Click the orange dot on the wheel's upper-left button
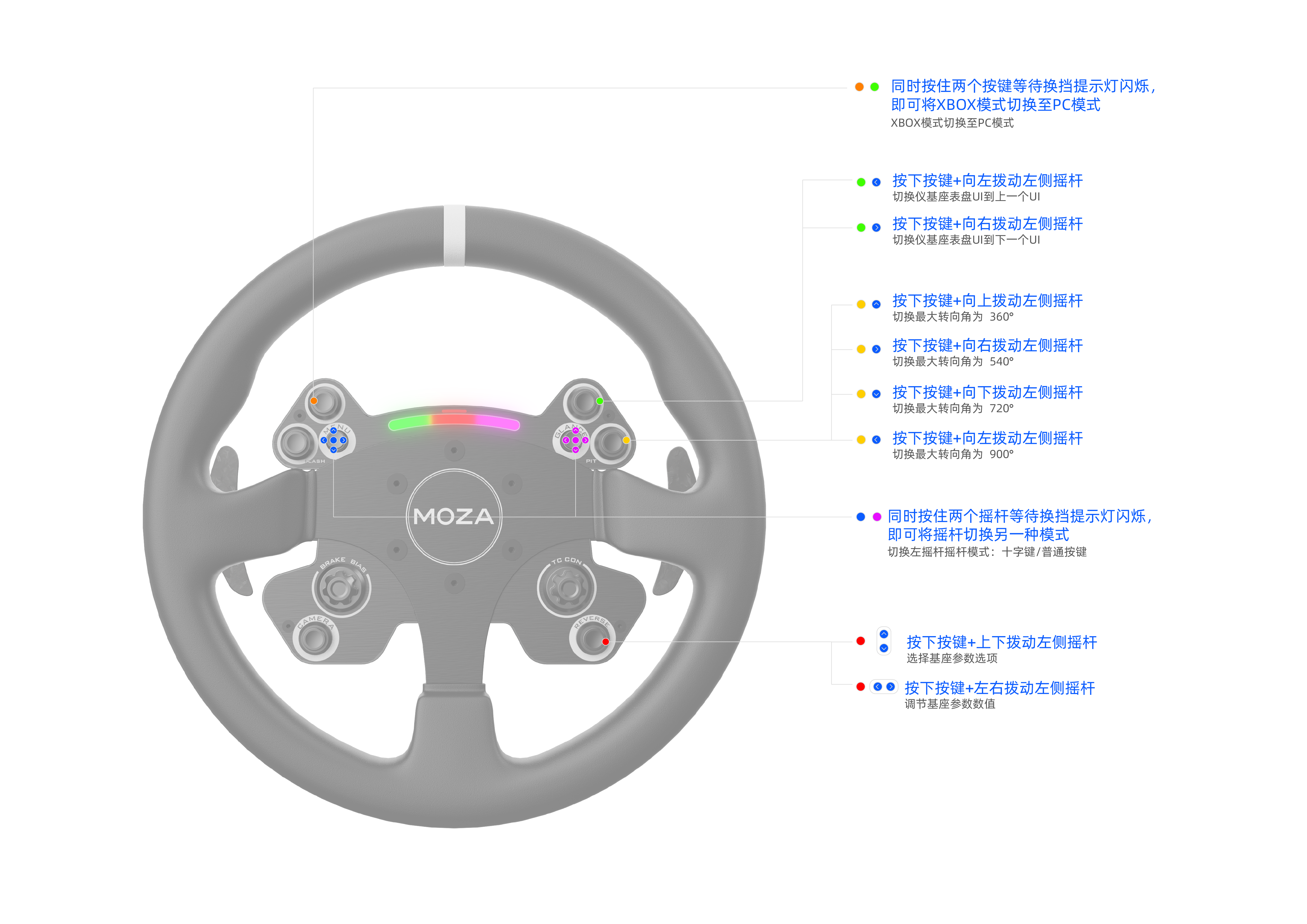 314,401
